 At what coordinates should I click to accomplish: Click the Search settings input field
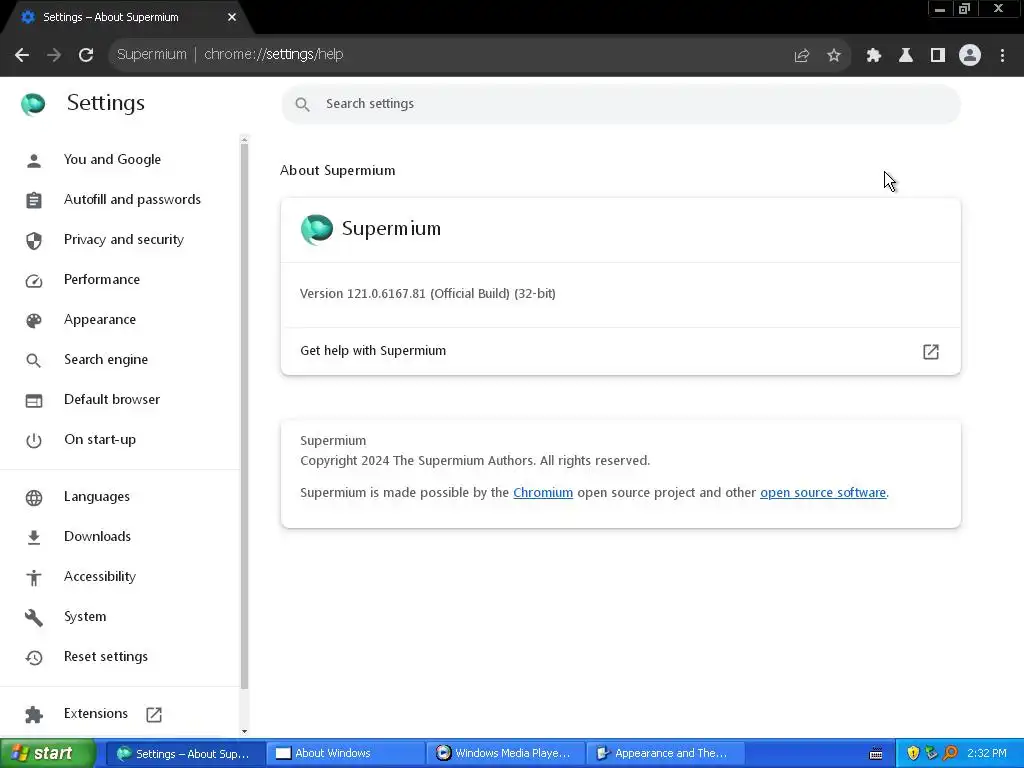[x=620, y=104]
